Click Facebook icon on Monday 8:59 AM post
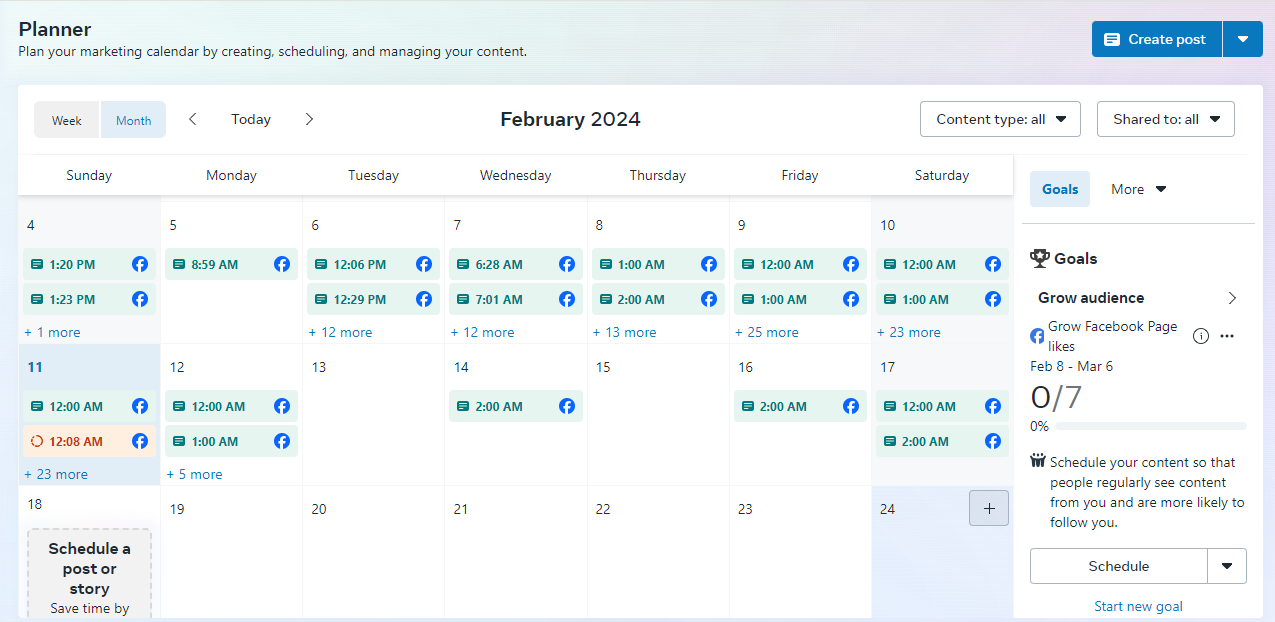Image resolution: width=1275 pixels, height=622 pixels. point(282,264)
